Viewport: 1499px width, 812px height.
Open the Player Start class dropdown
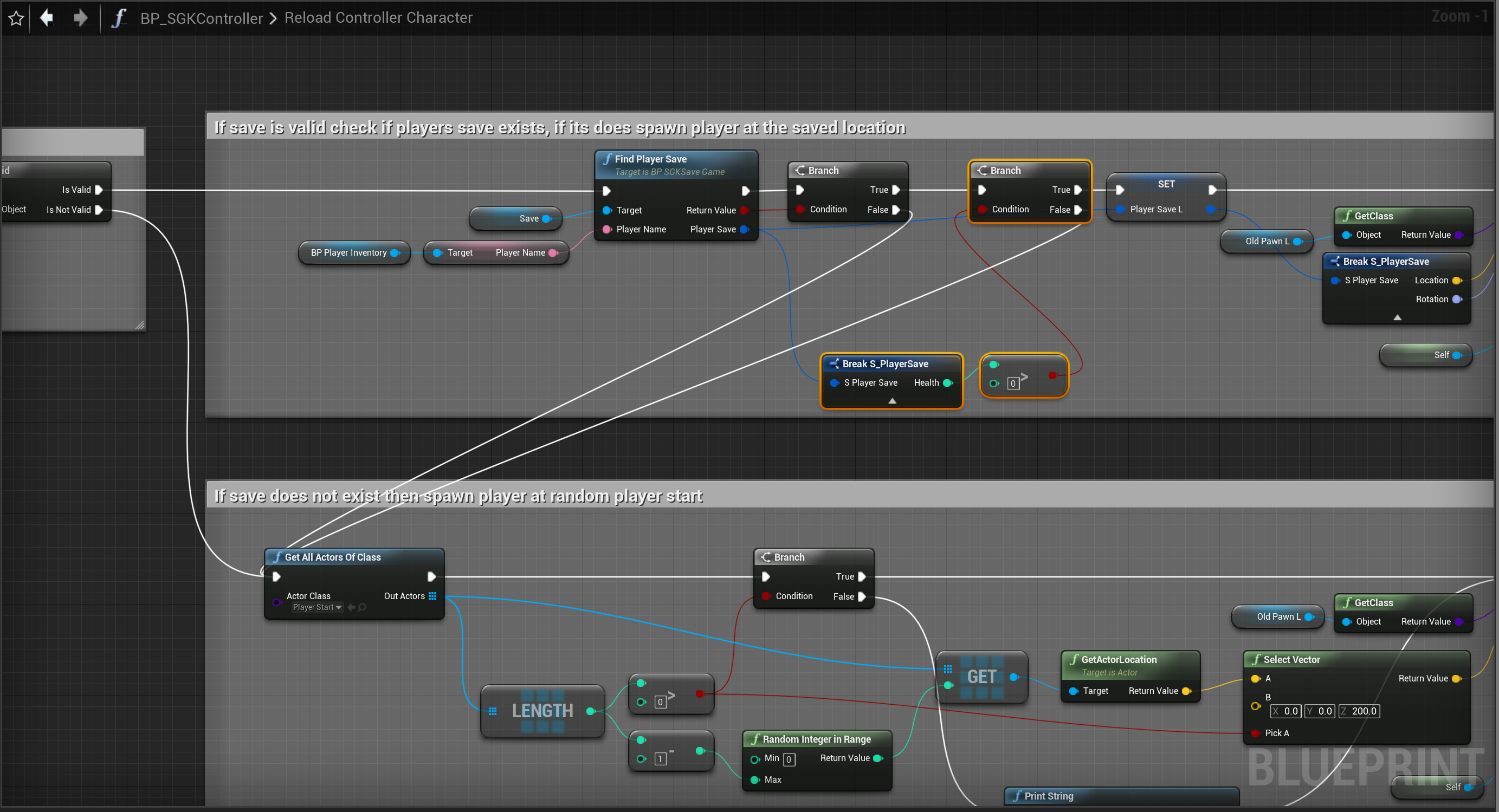[x=317, y=607]
